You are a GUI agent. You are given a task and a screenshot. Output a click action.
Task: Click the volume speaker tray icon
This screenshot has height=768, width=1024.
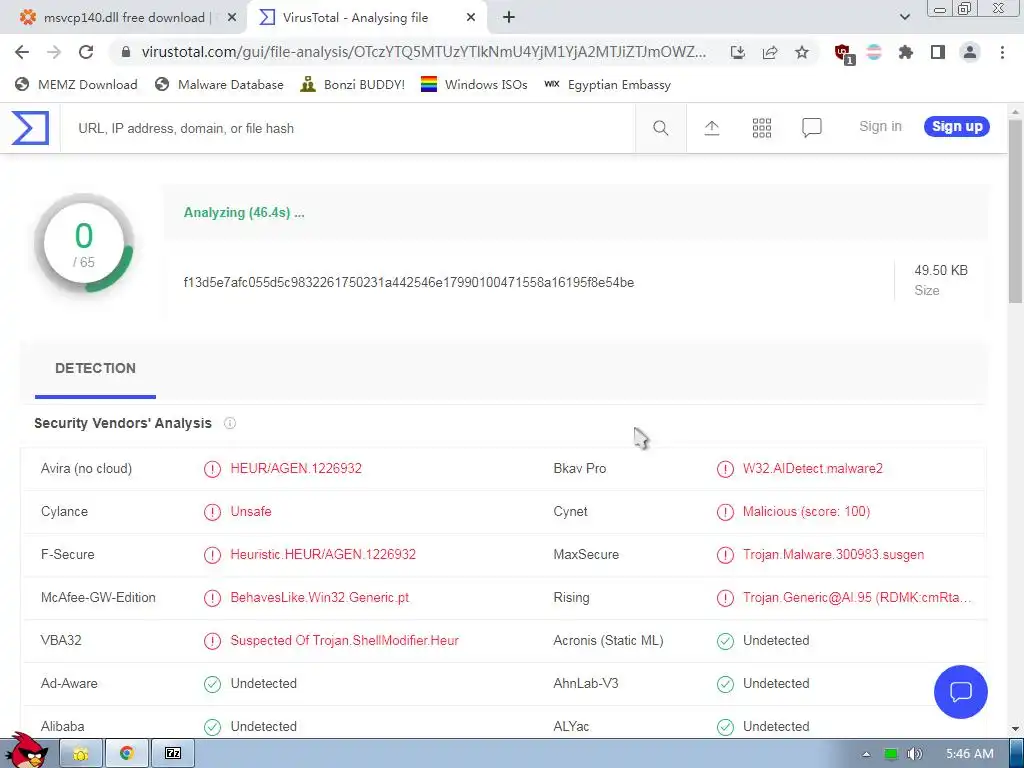point(915,754)
